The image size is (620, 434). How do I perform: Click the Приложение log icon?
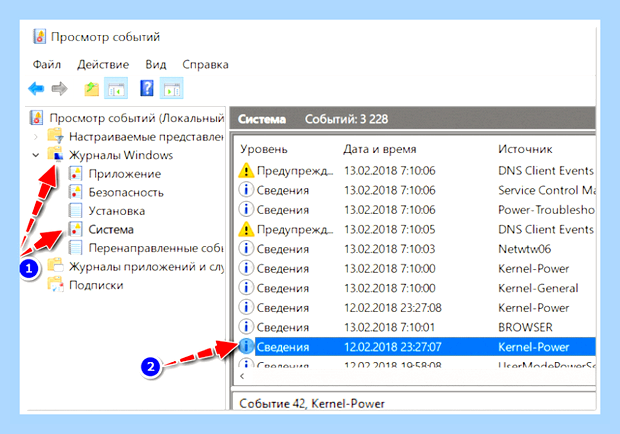click(75, 174)
